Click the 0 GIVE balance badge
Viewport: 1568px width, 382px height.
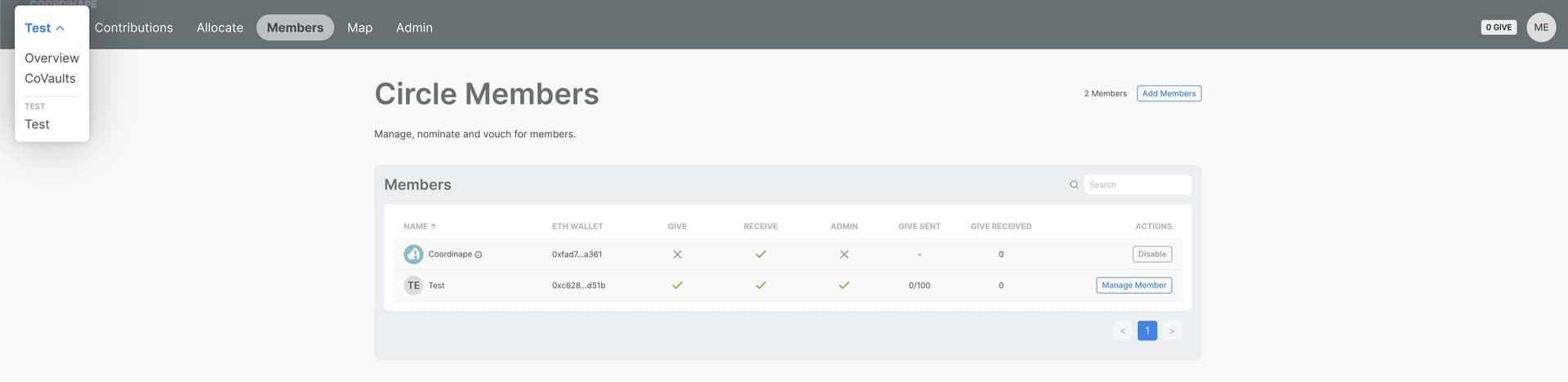[x=1499, y=27]
